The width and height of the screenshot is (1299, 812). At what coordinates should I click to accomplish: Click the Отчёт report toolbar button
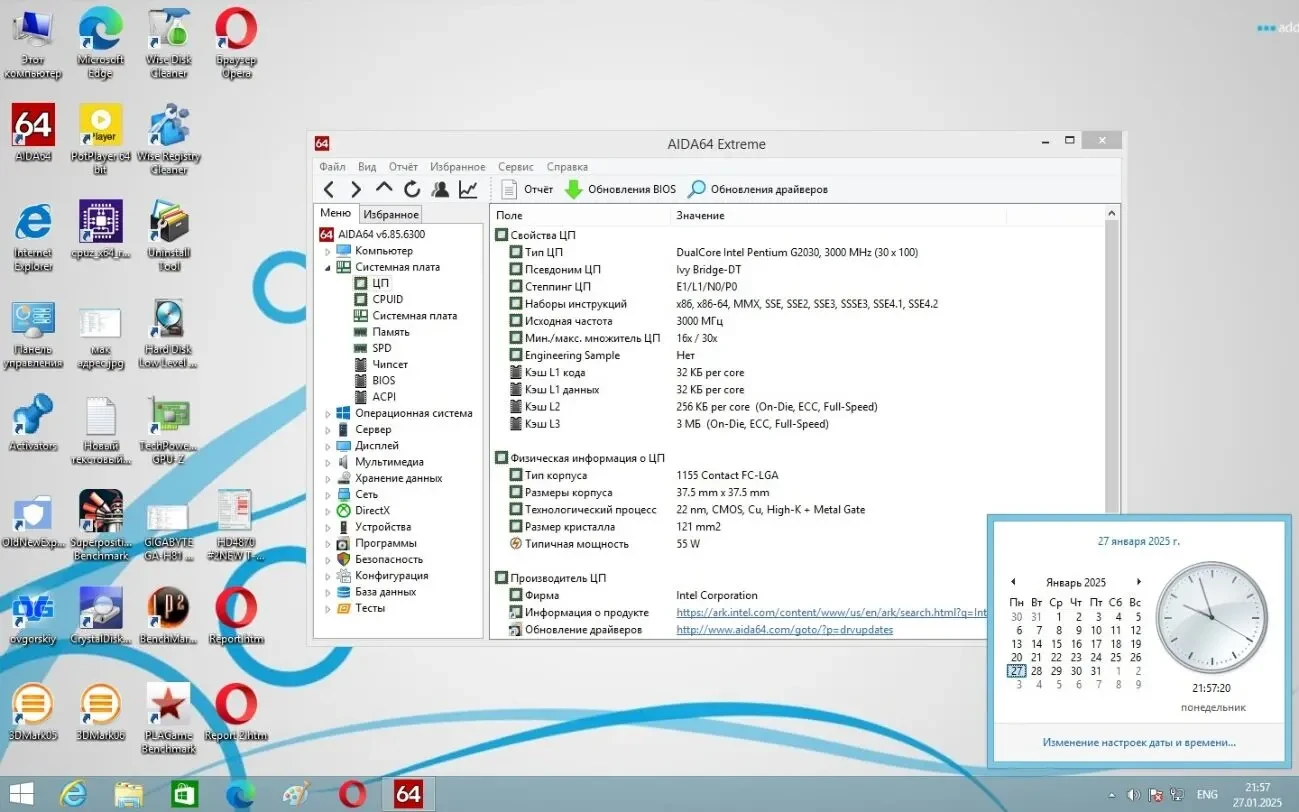pyautogui.click(x=526, y=189)
